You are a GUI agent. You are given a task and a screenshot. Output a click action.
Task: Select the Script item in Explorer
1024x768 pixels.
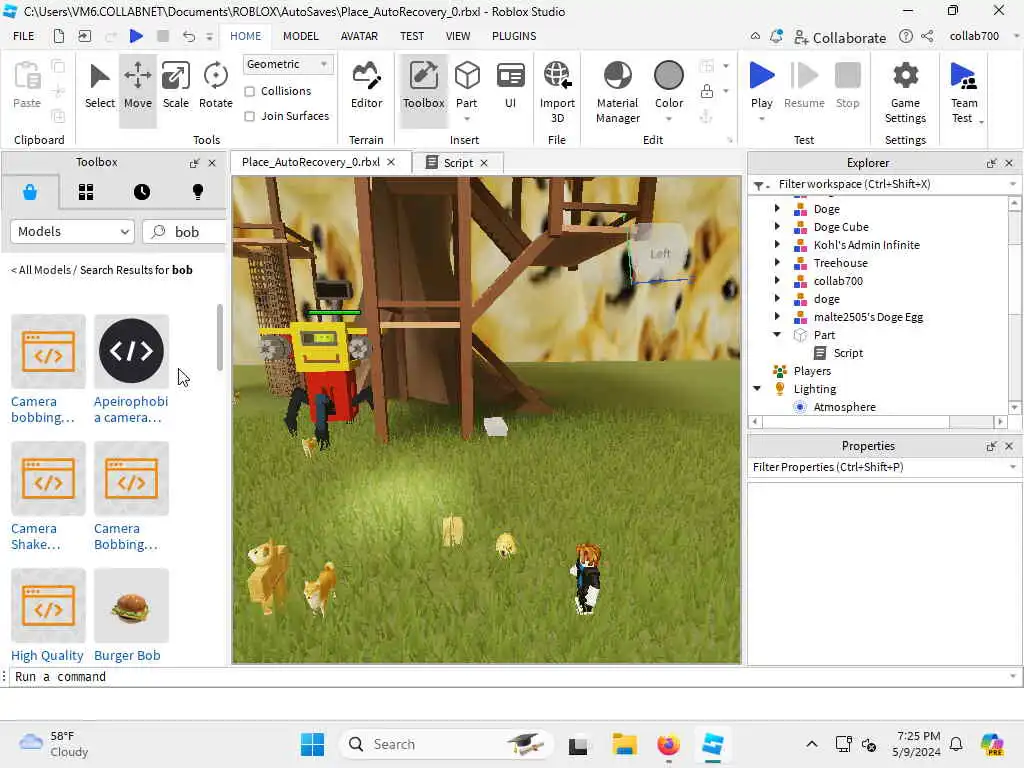[x=848, y=353]
